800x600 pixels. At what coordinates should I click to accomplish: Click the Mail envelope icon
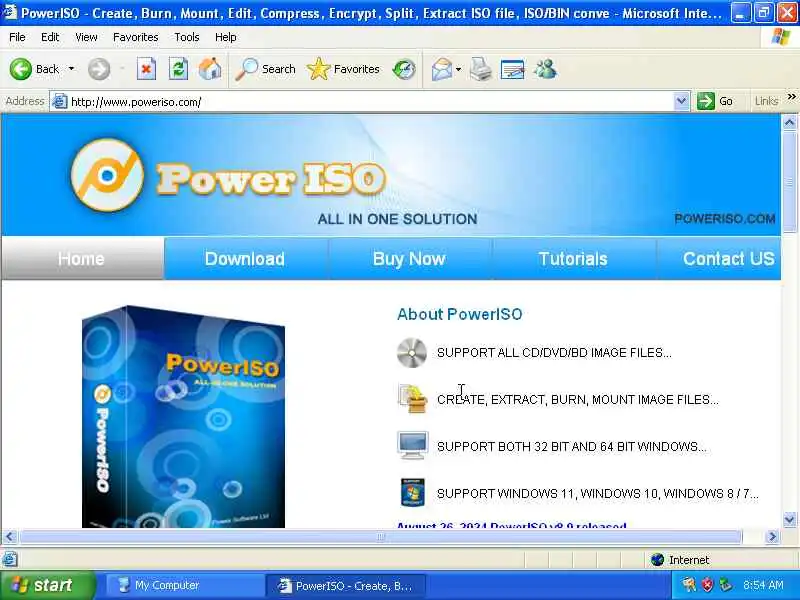click(442, 69)
